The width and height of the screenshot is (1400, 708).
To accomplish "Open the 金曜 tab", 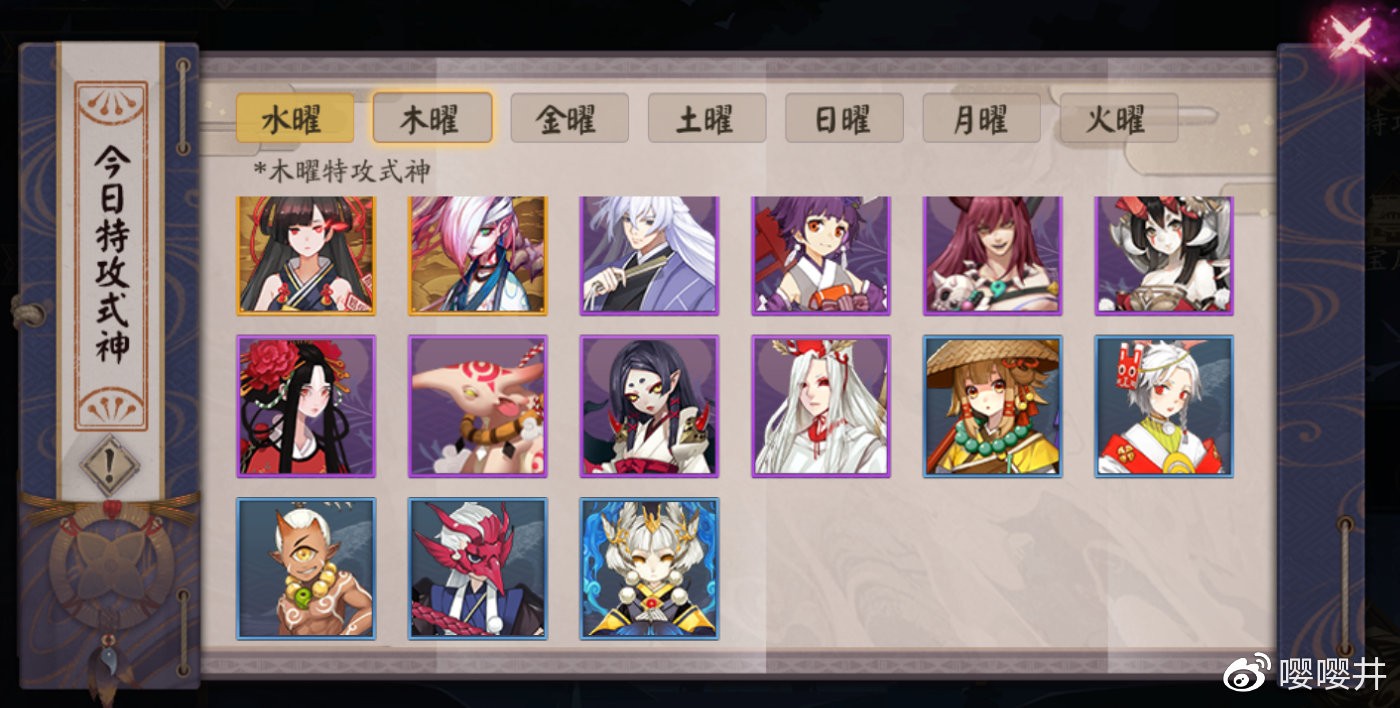I will 569,118.
